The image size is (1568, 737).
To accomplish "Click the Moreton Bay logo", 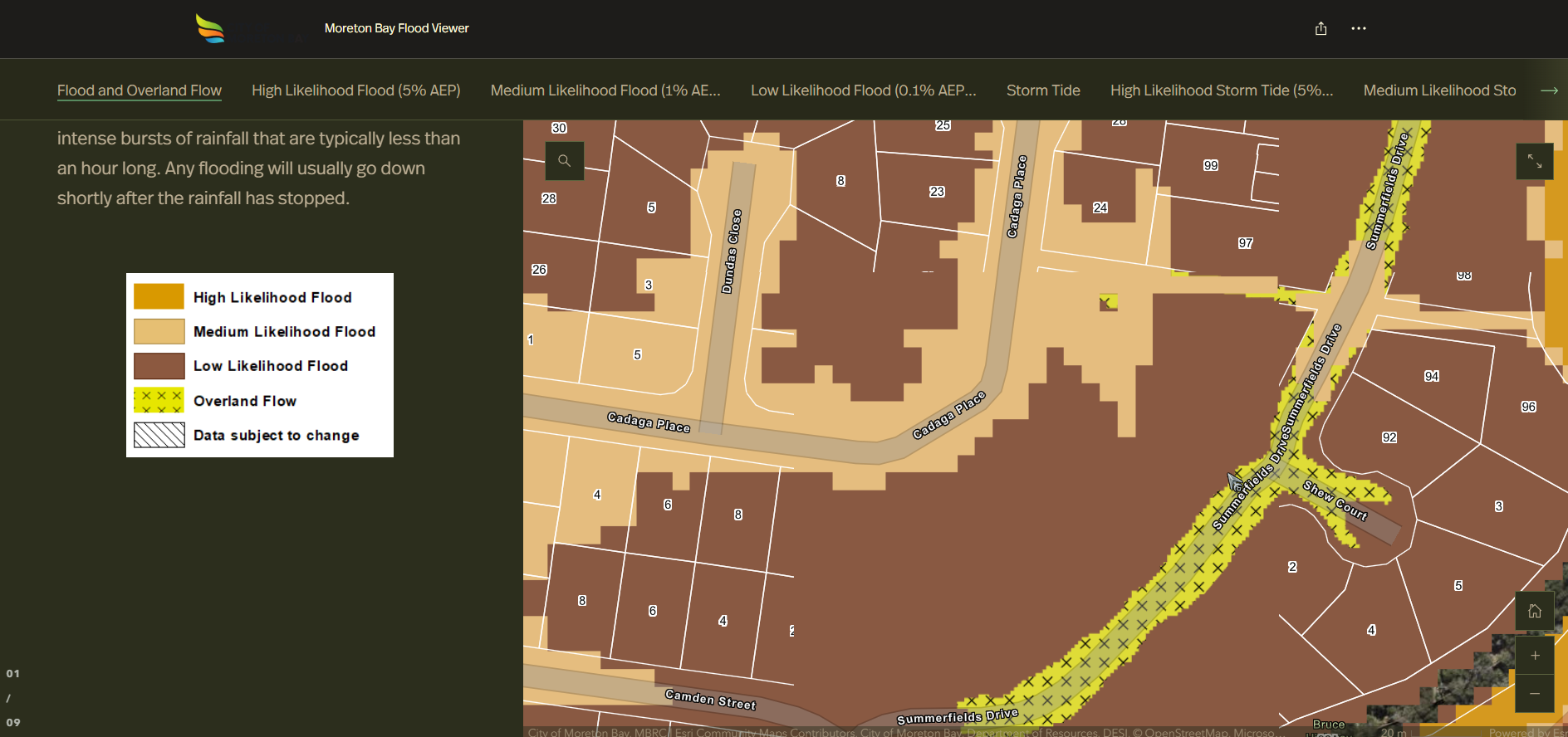I will pyautogui.click(x=210, y=28).
